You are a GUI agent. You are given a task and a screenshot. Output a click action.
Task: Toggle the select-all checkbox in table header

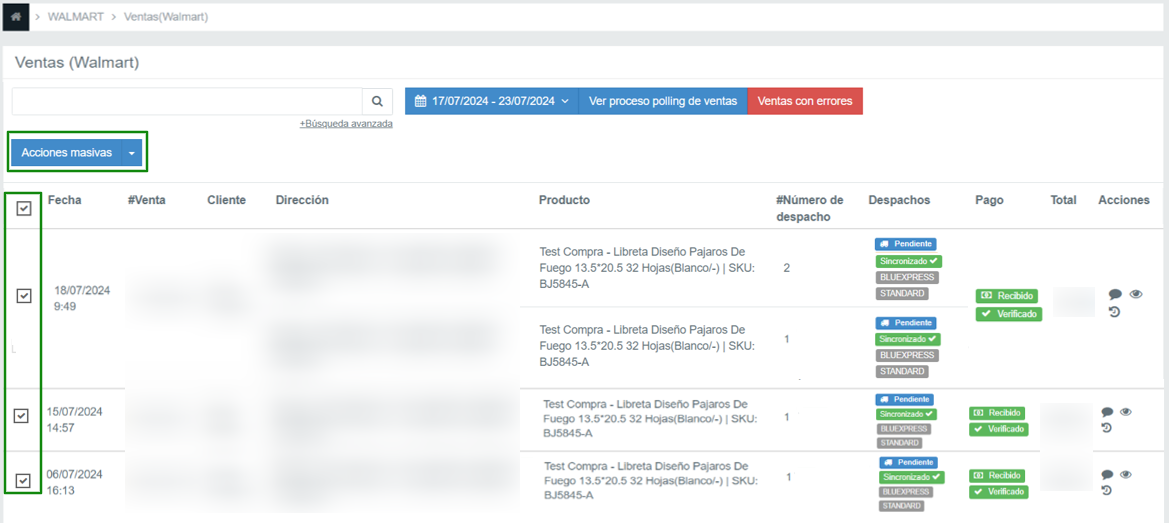coord(24,209)
